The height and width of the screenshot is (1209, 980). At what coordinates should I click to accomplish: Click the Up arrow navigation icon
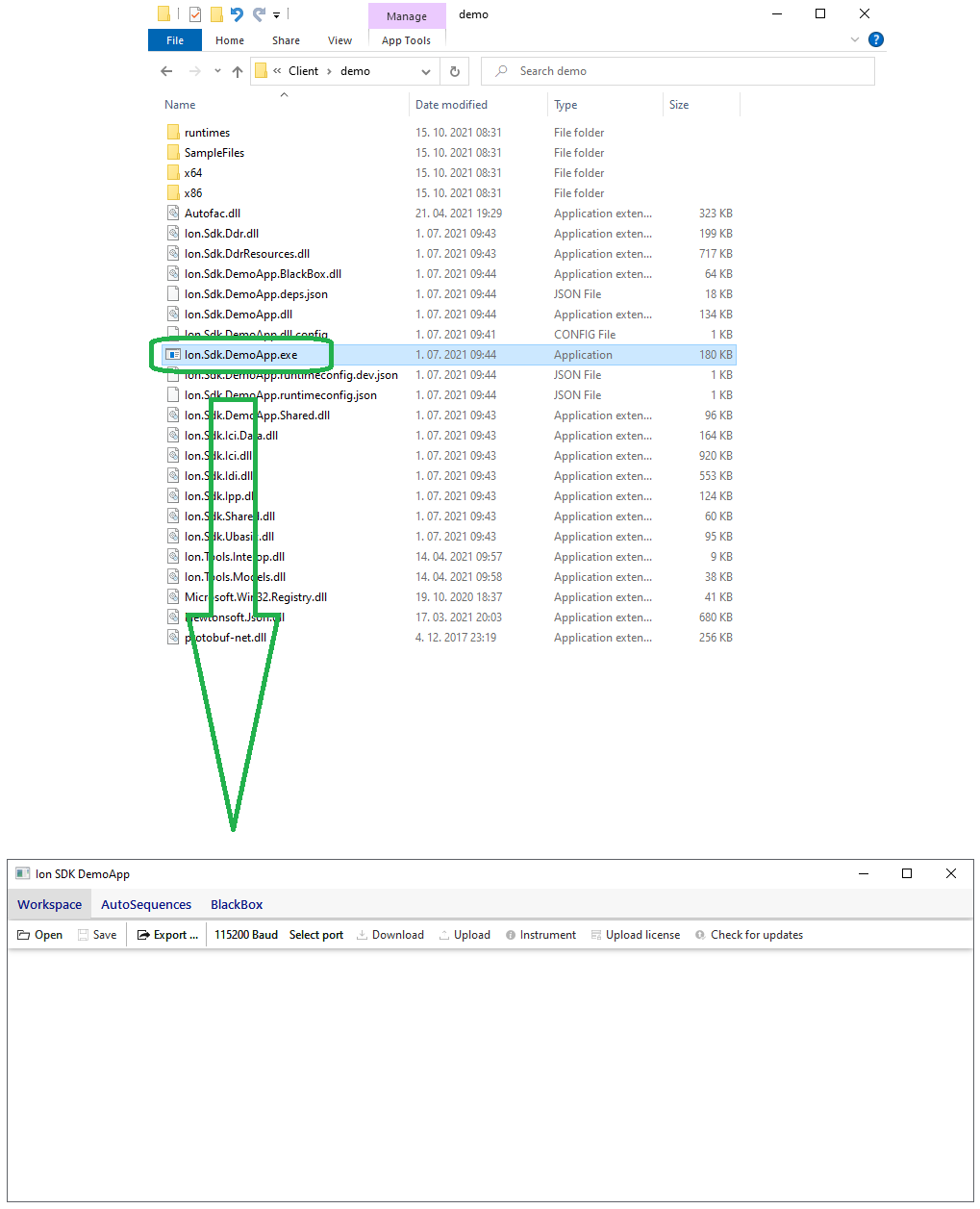pyautogui.click(x=238, y=71)
